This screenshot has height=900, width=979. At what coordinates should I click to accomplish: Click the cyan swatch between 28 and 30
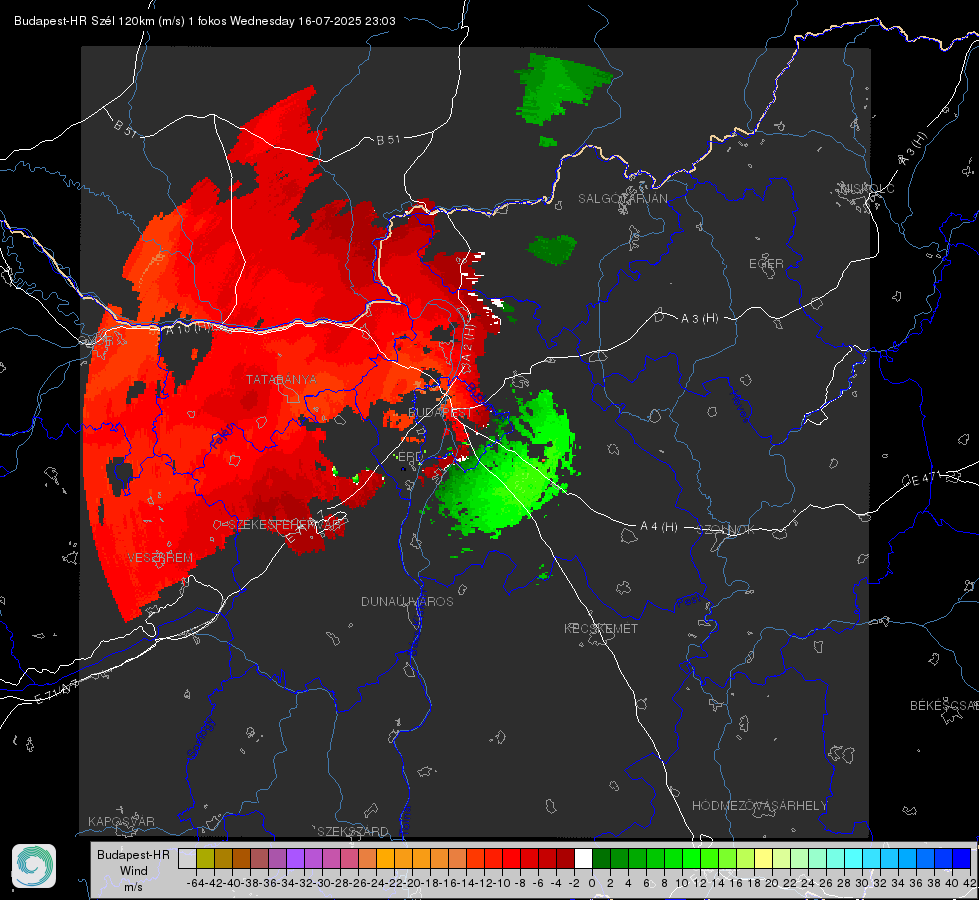click(854, 858)
